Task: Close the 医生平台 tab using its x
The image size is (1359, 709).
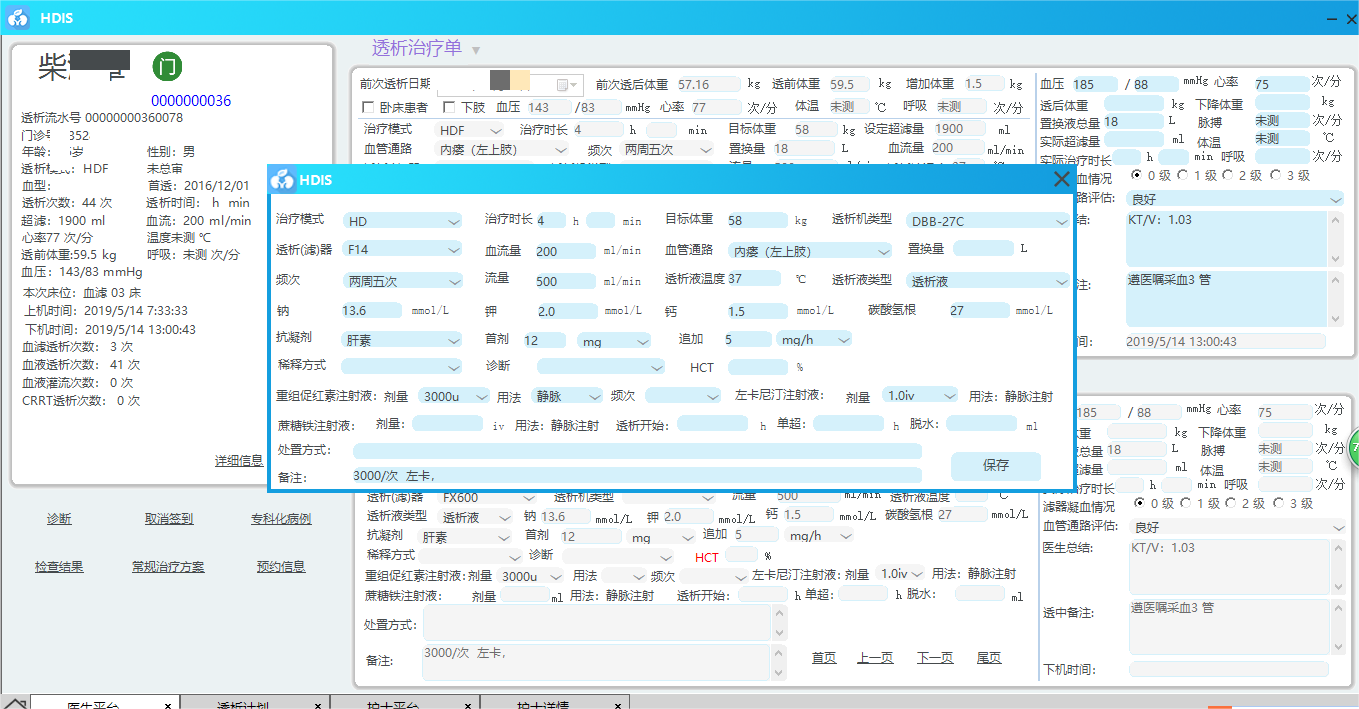Action: 167,706
